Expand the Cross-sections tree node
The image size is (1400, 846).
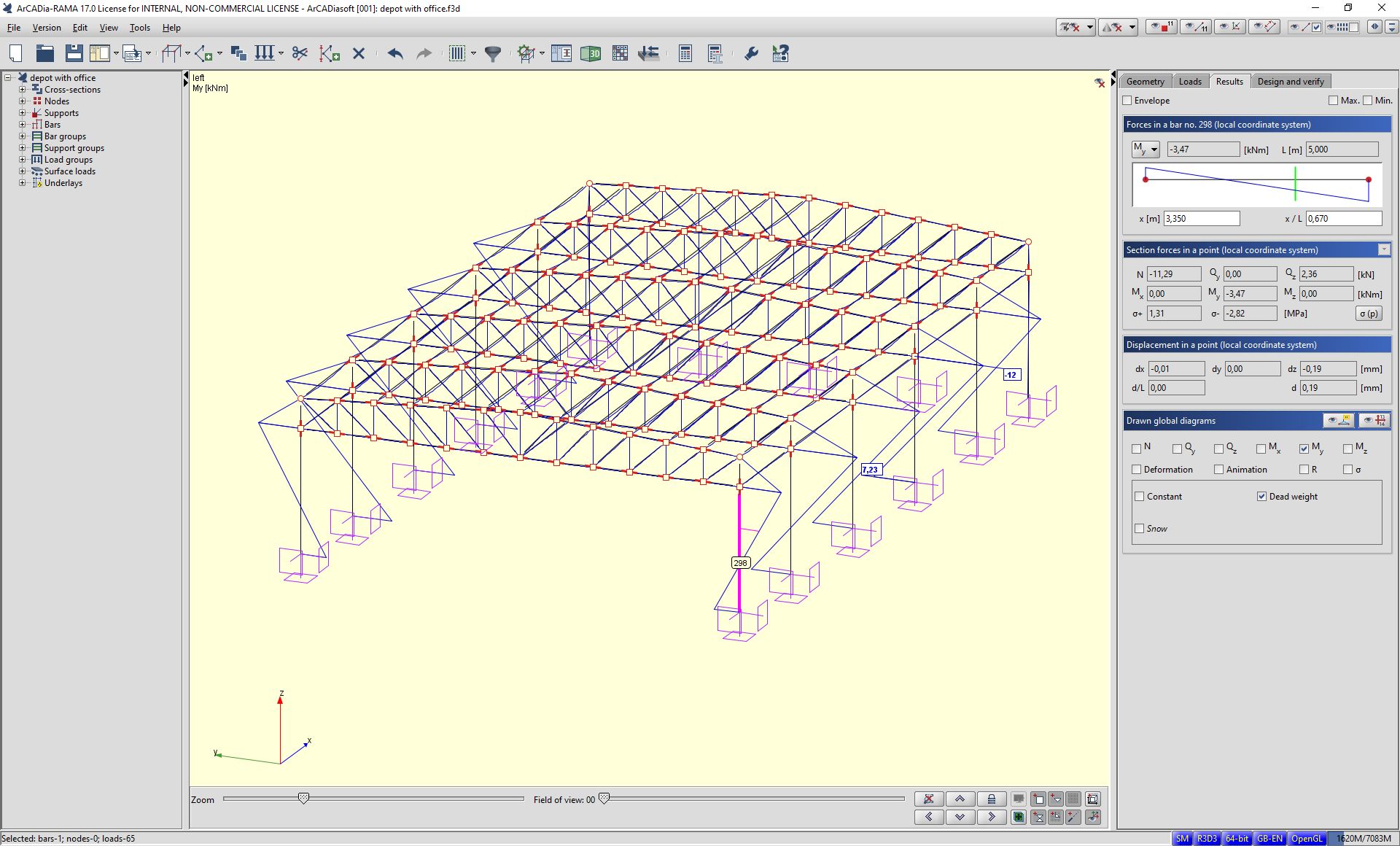coord(22,90)
